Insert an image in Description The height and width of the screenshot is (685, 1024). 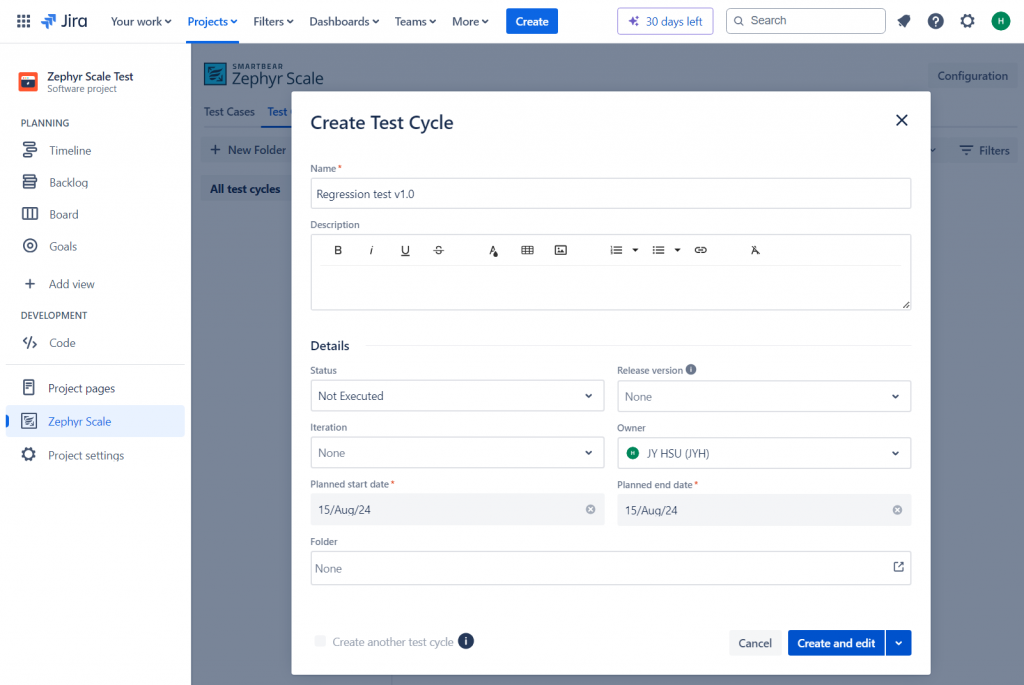tap(560, 250)
